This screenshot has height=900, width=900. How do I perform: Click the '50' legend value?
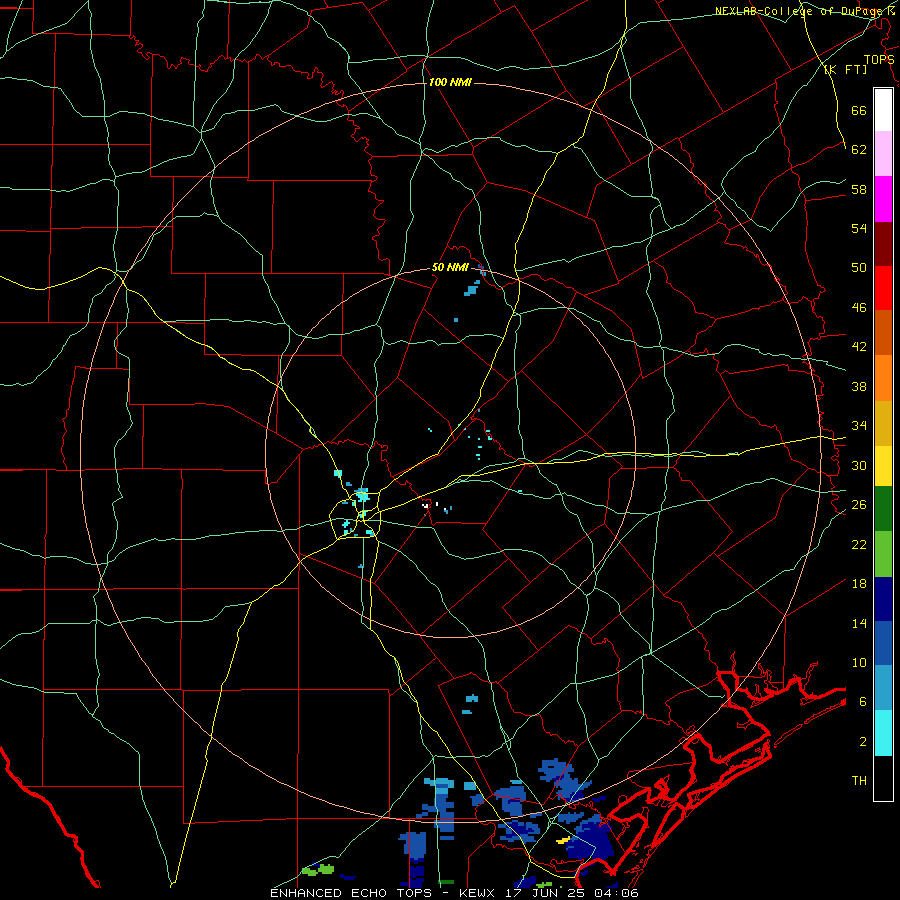point(859,268)
